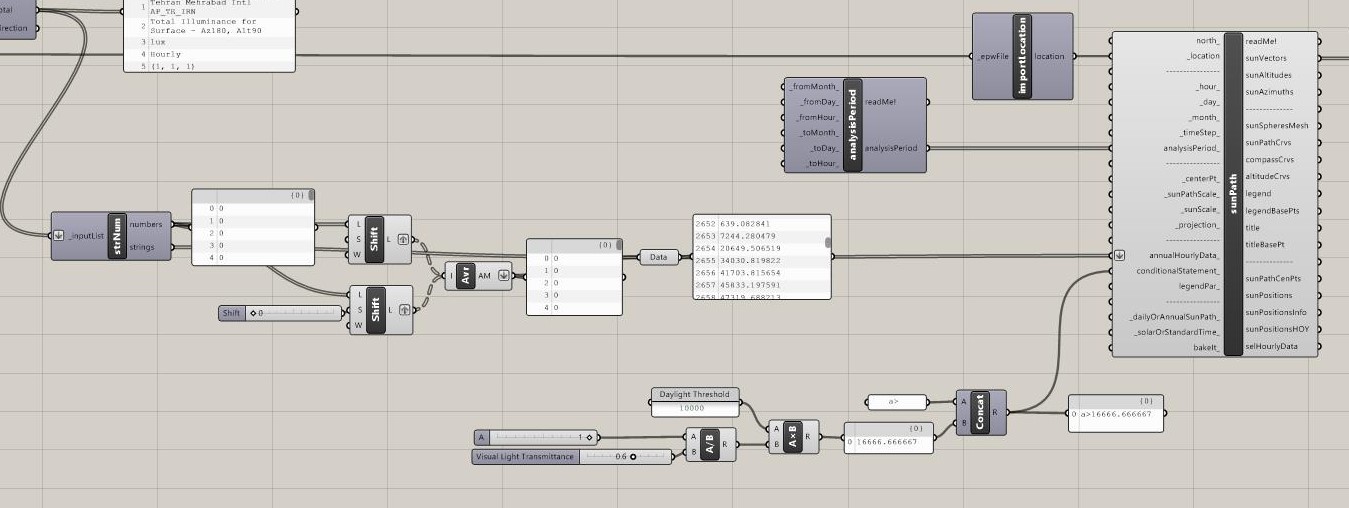Click _toDay_ input on analysisPeriod
1349x508 pixels.
point(824,148)
